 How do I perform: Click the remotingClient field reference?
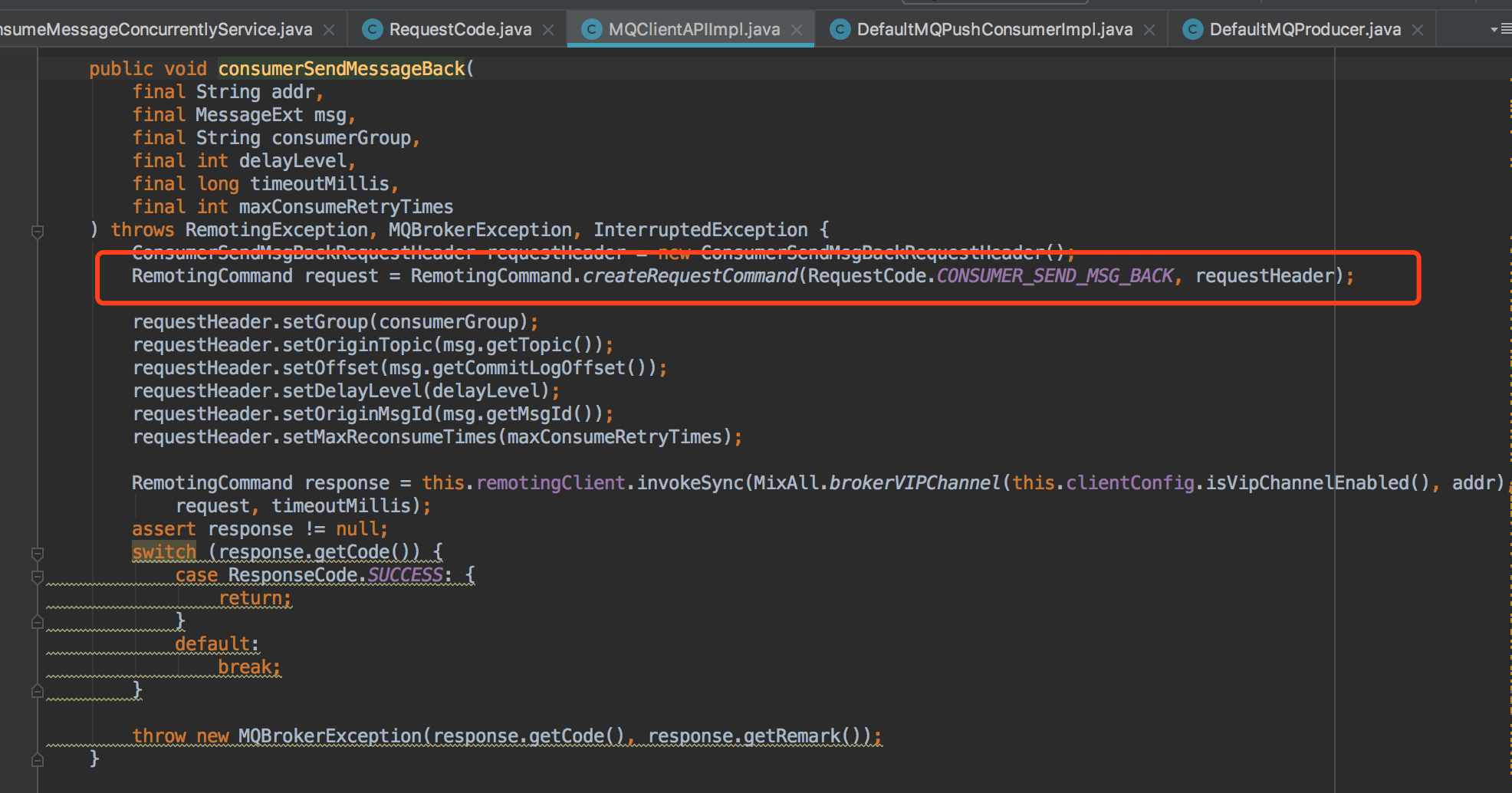point(551,483)
